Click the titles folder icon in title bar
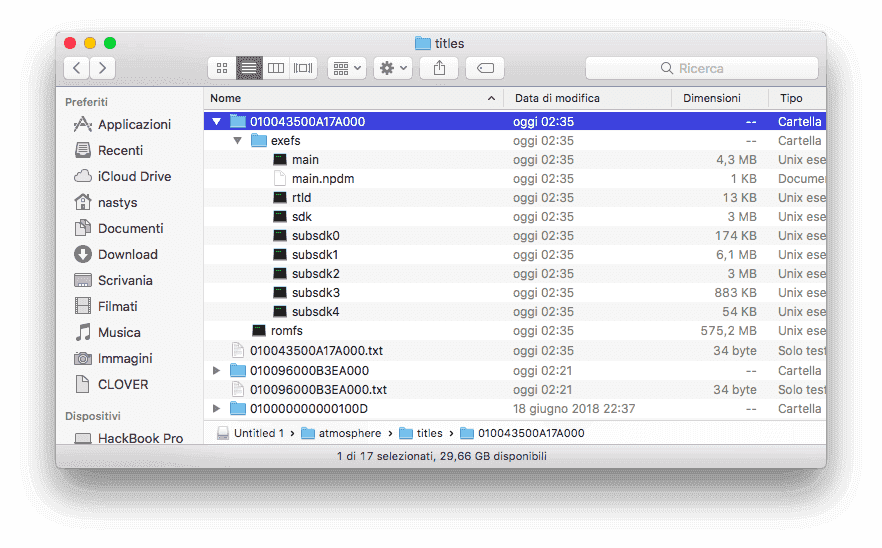Screen dimensions: 882x548 pos(422,43)
